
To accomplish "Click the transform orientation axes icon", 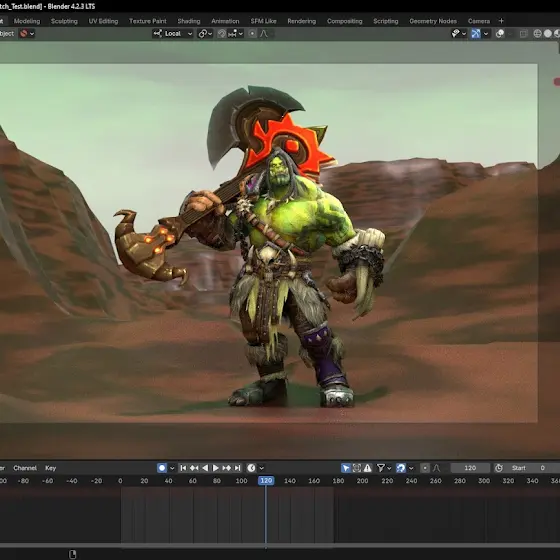I will tap(158, 34).
